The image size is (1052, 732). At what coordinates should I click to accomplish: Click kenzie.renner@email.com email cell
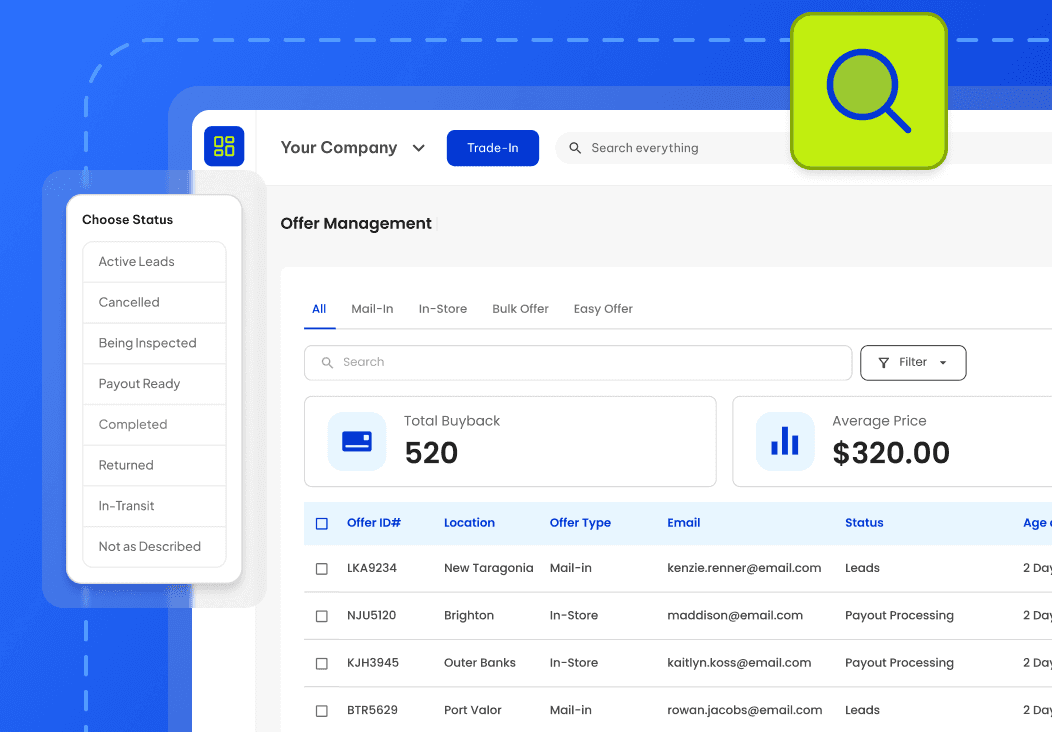744,568
